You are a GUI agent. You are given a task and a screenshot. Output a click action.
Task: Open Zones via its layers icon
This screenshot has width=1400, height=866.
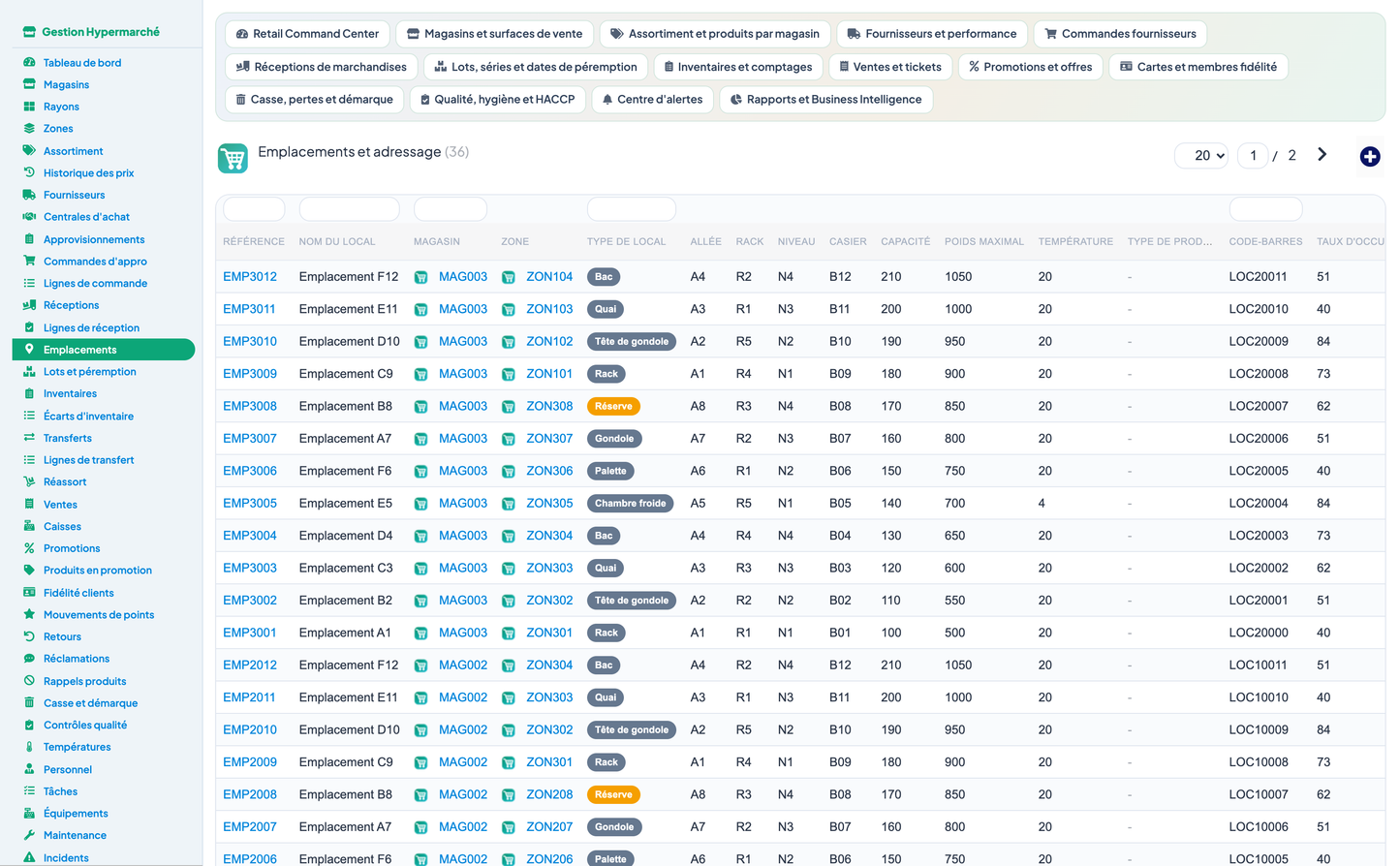(x=29, y=128)
